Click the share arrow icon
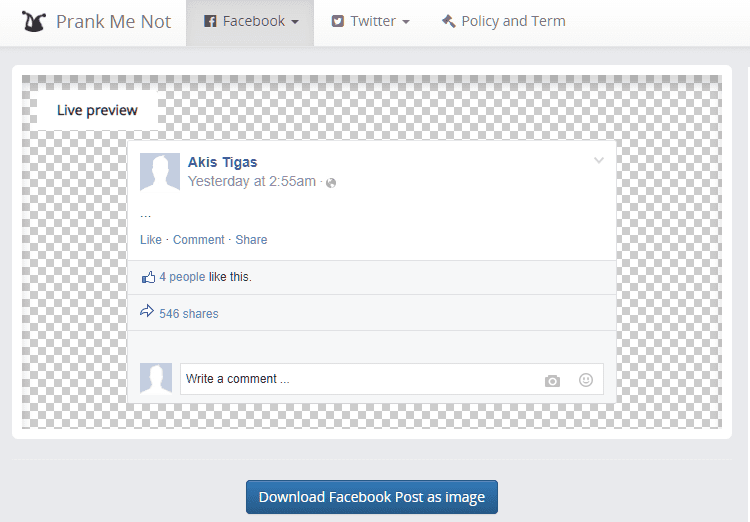 pyautogui.click(x=147, y=311)
